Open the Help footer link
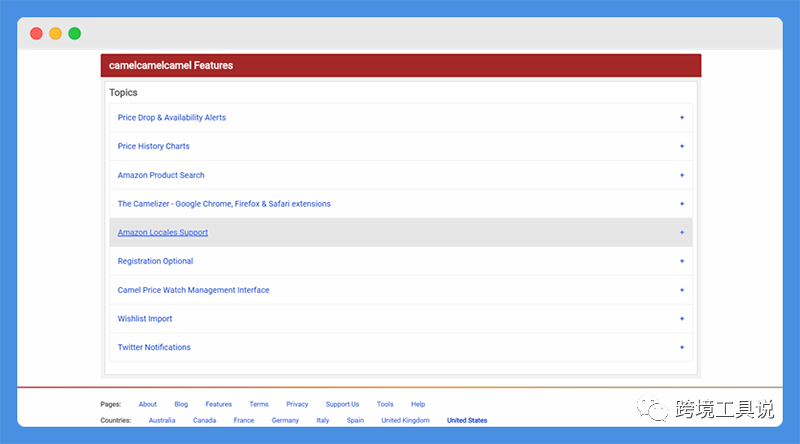This screenshot has width=800, height=444. (x=418, y=404)
